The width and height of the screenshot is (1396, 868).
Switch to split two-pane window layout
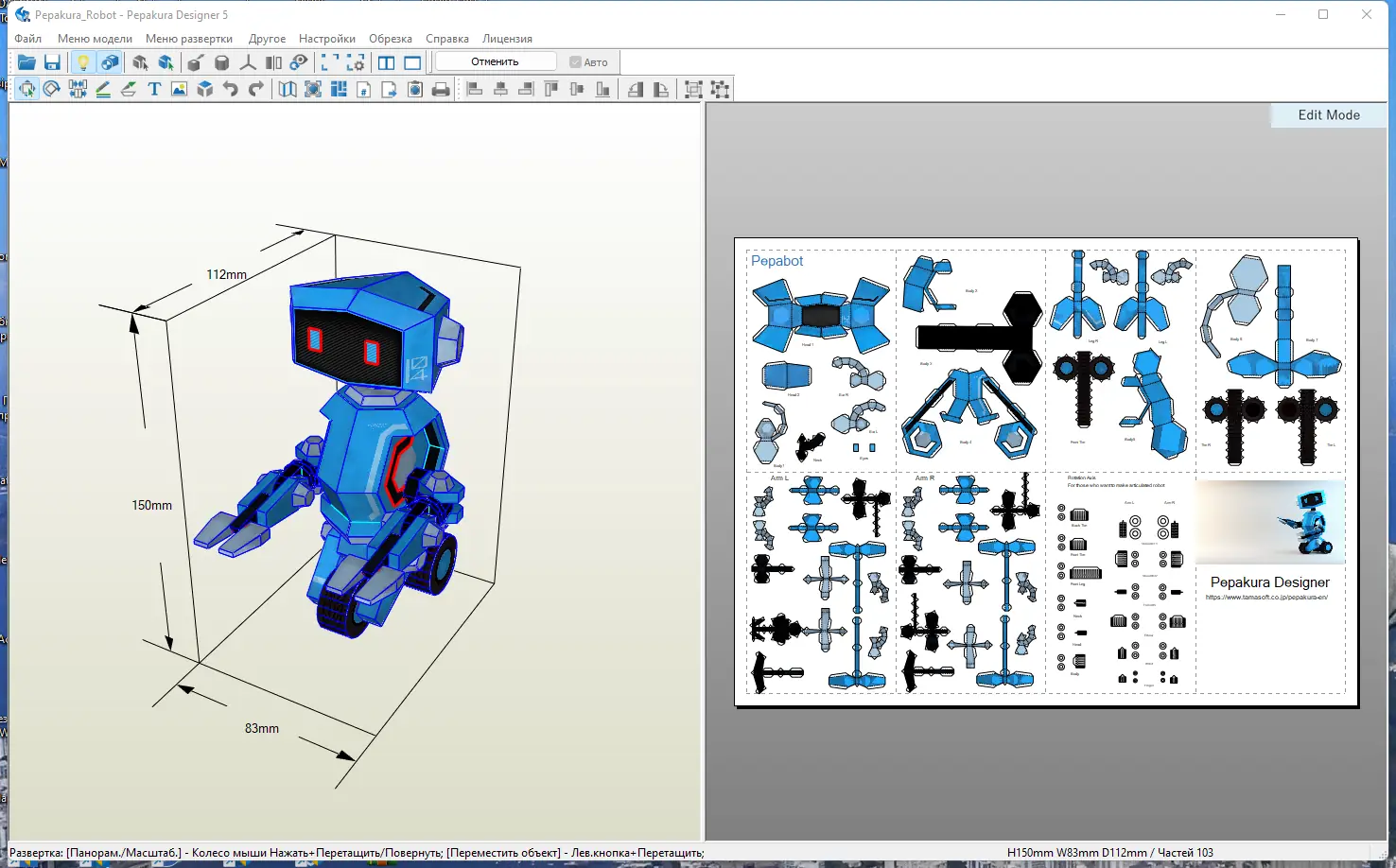coord(387,62)
